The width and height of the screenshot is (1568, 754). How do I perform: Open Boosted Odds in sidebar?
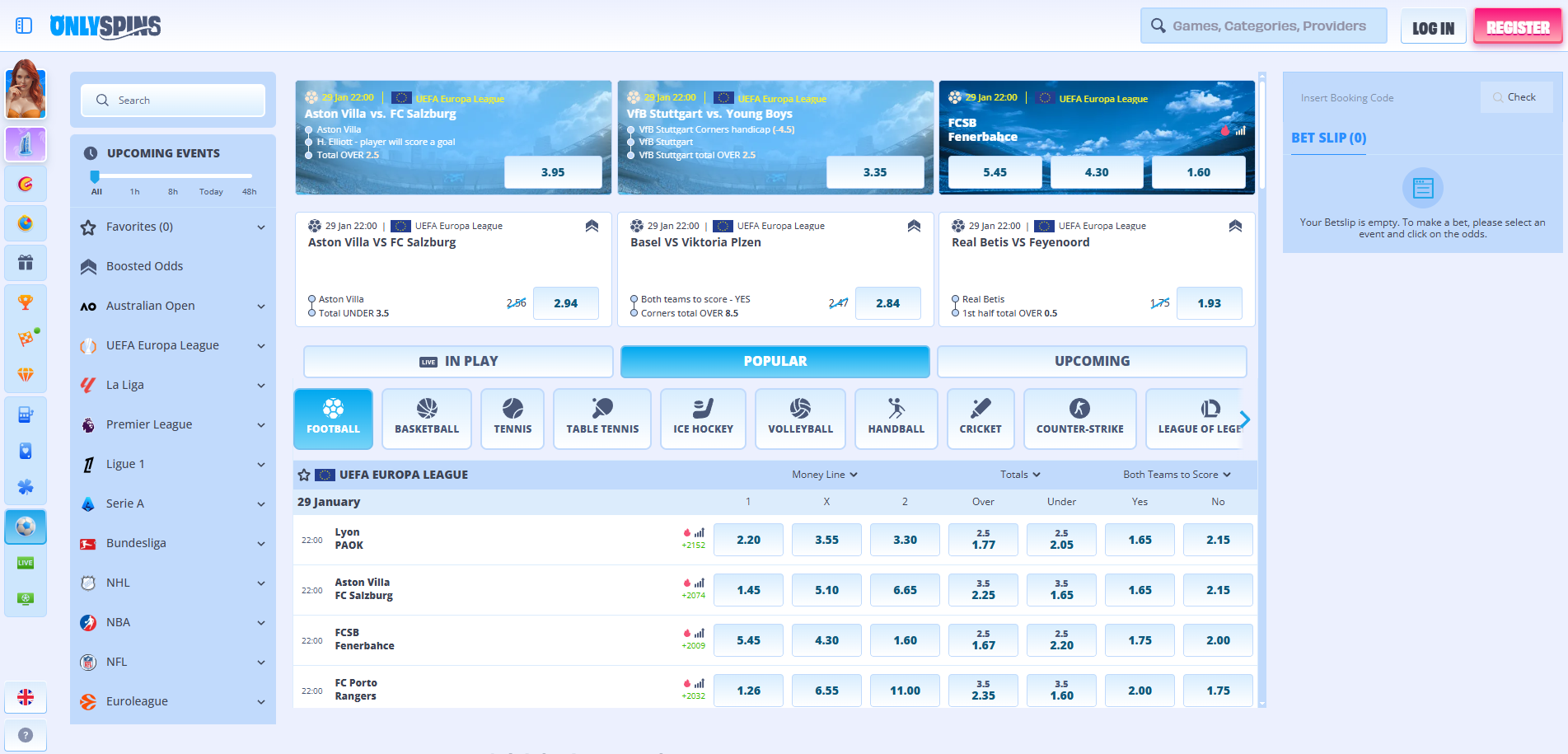tap(173, 266)
